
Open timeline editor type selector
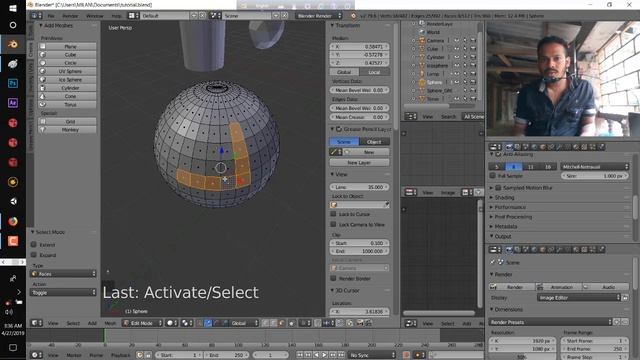click(x=36, y=355)
